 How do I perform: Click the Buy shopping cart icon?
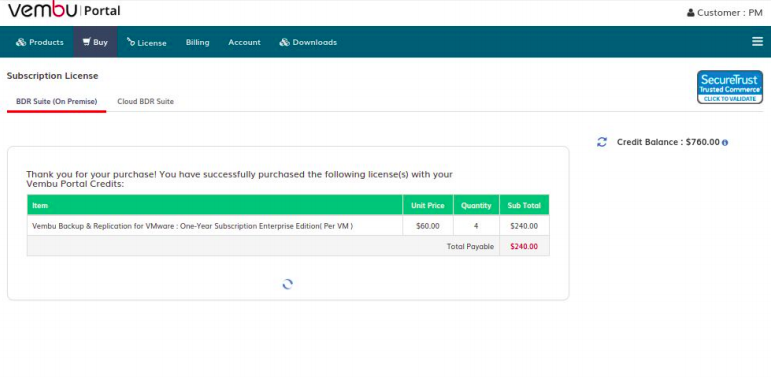[x=86, y=42]
